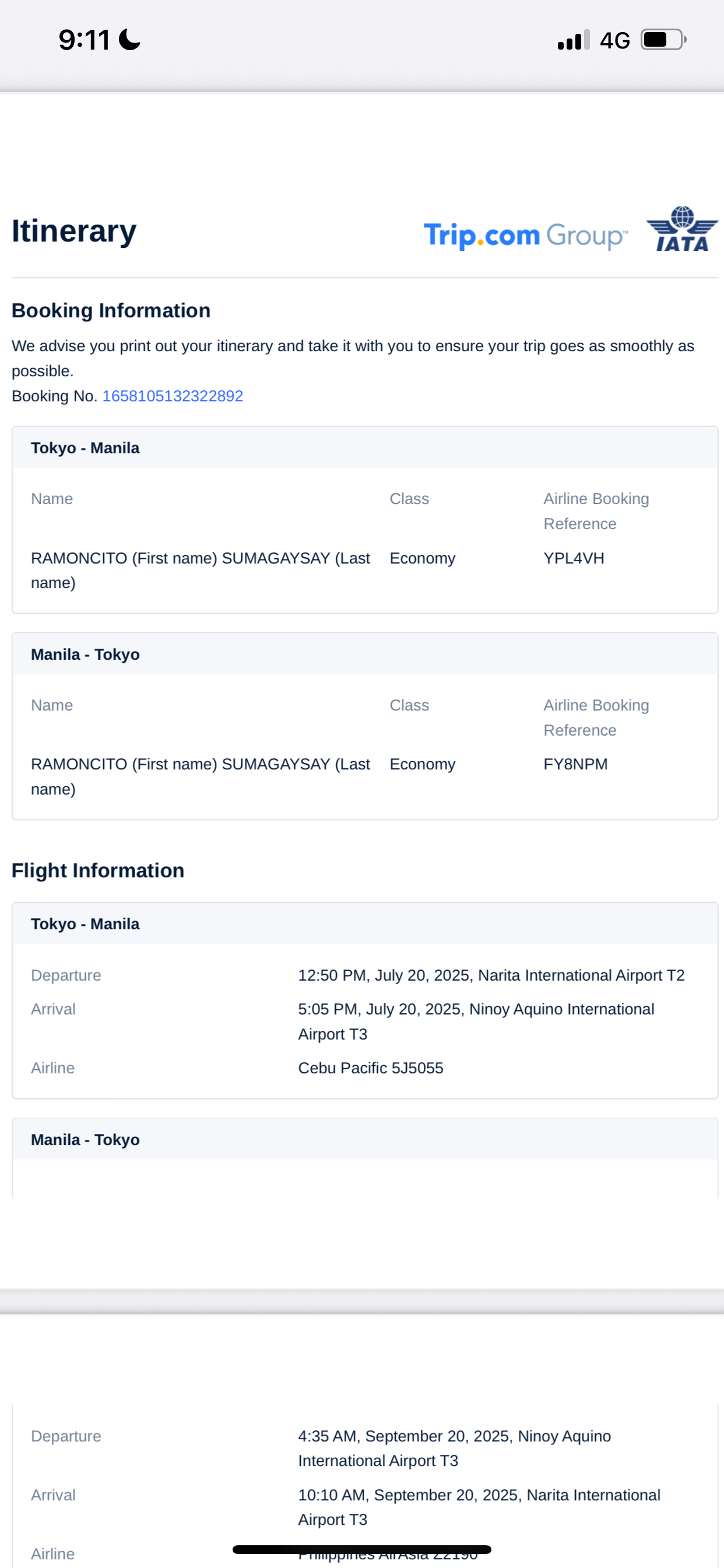Screen dimensions: 724x1568
Task: Tap the 5:05 PM Ninoy Aquino arrival details
Action: tap(476, 1021)
